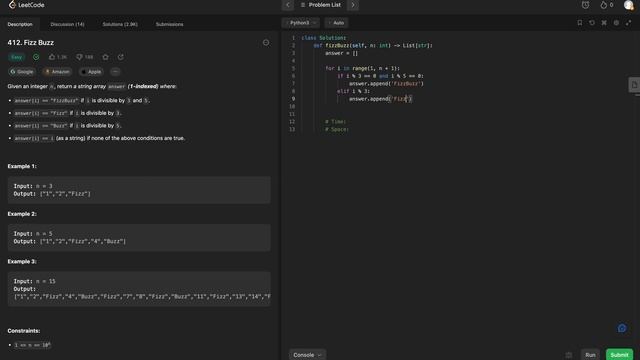This screenshot has height=360, width=640.
Task: Reset code to default icon
Action: [x=592, y=23]
